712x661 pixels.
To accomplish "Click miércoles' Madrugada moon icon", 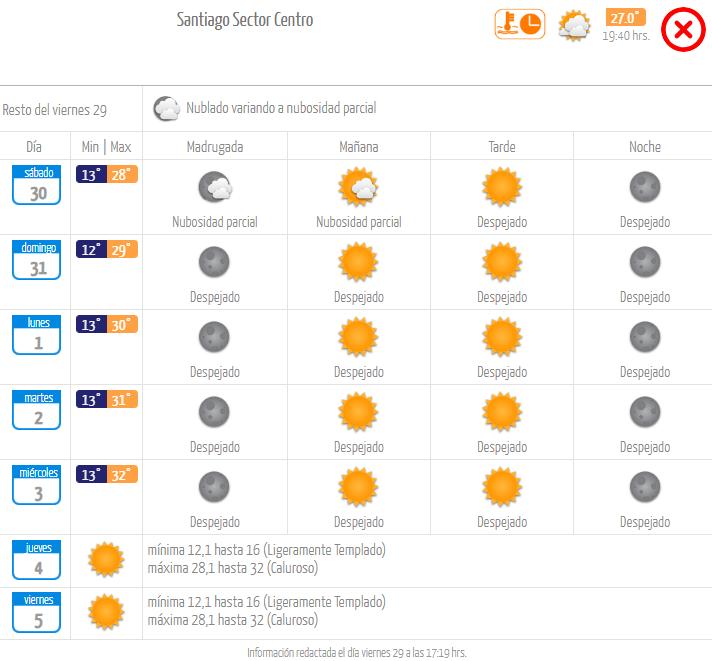I will (215, 486).
